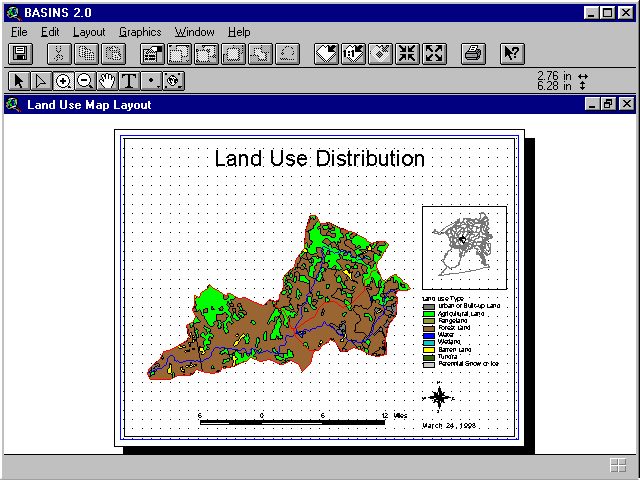Click the inward-arrows Zoom In button
The image size is (640, 480).
[x=407, y=54]
